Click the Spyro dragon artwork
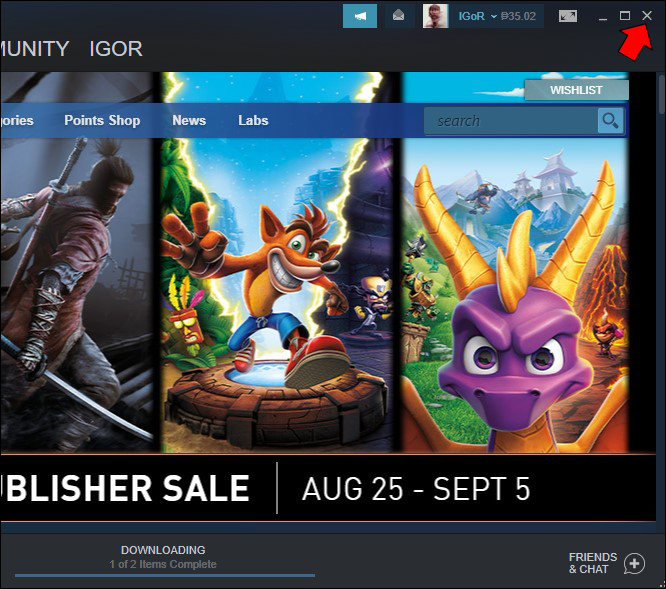This screenshot has width=666, height=589. coord(515,262)
